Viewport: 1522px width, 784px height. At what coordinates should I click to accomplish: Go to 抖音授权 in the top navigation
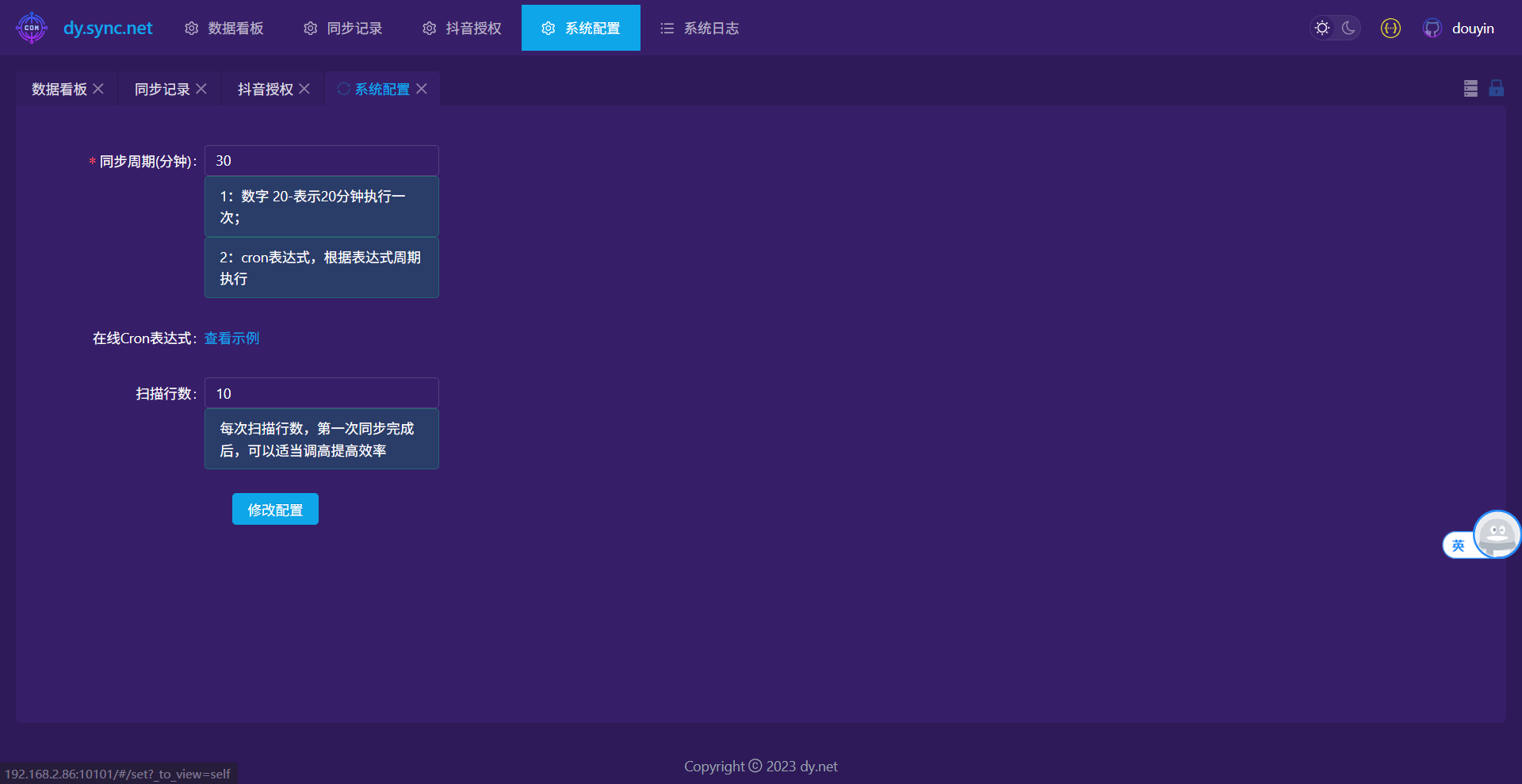pyautogui.click(x=462, y=29)
